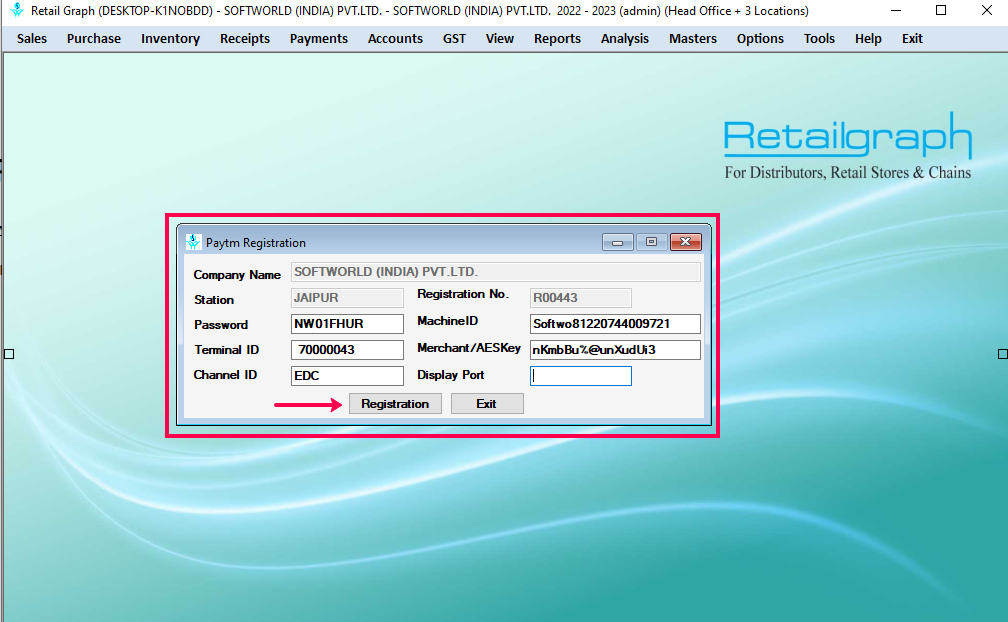Close the Retail Graph main window
Image resolution: width=1008 pixels, height=622 pixels.
click(x=987, y=10)
